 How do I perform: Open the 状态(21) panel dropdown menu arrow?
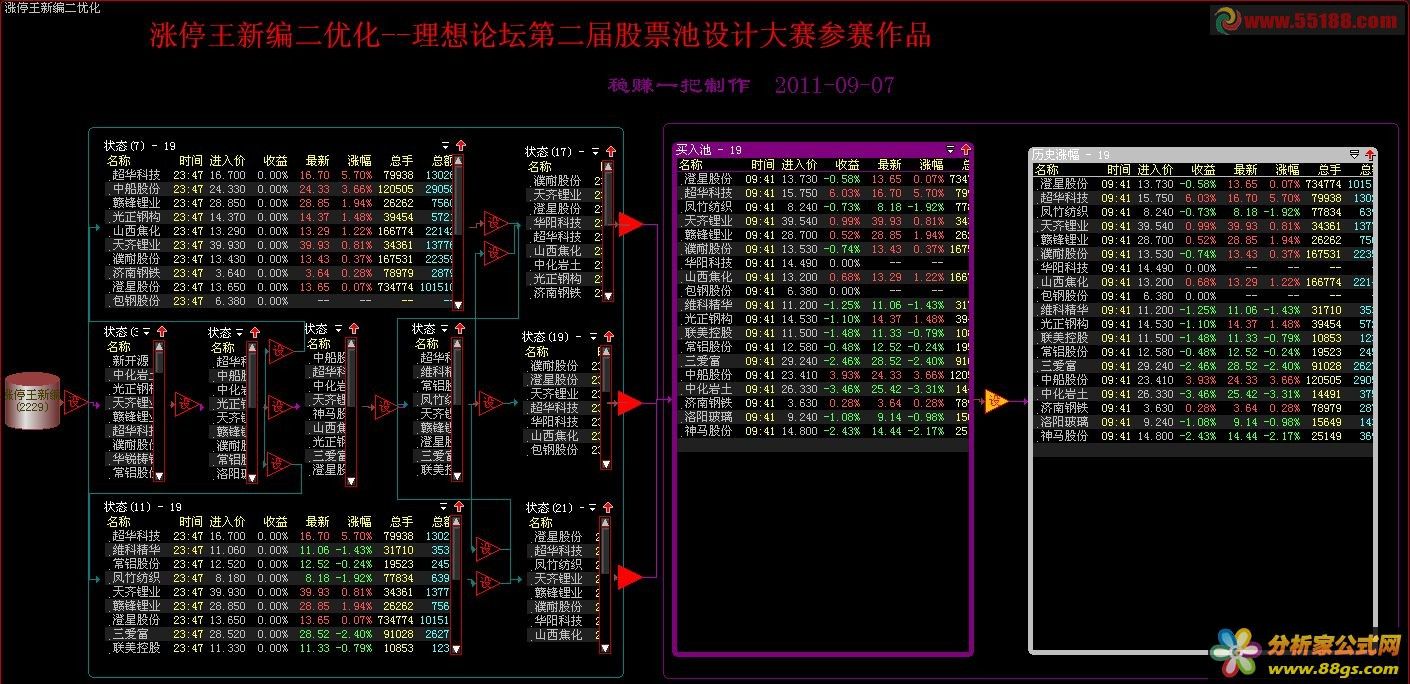tap(592, 508)
